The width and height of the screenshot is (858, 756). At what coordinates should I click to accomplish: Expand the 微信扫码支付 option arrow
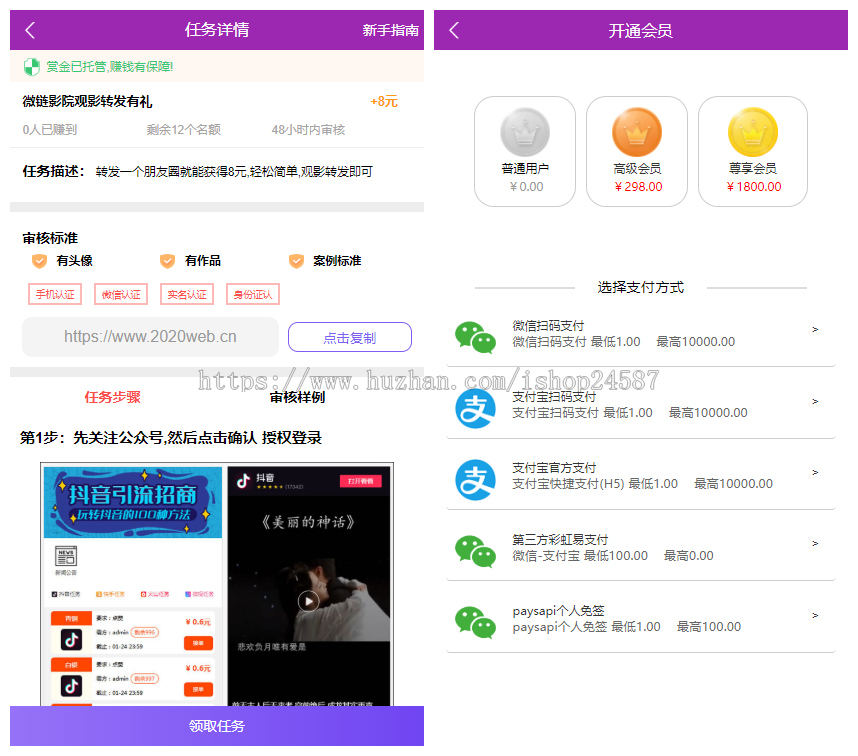[815, 329]
